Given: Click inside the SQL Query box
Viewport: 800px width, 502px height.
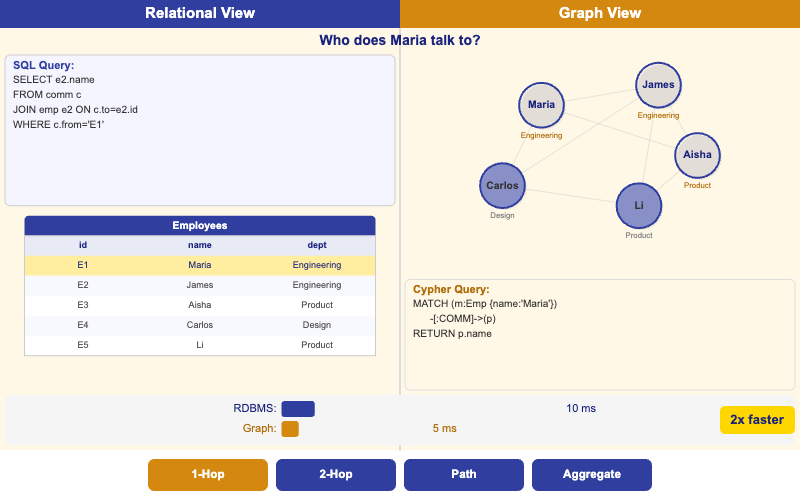Looking at the screenshot, I should [x=200, y=160].
